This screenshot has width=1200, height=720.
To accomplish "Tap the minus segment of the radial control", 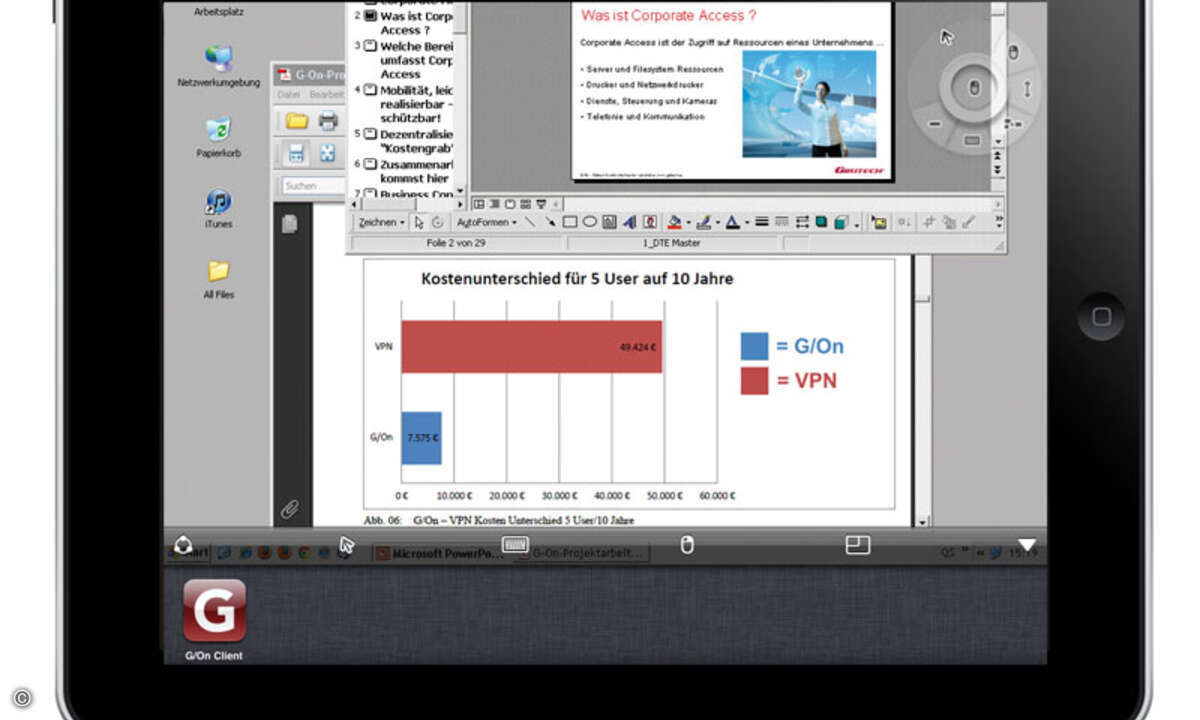I will pyautogui.click(x=934, y=124).
